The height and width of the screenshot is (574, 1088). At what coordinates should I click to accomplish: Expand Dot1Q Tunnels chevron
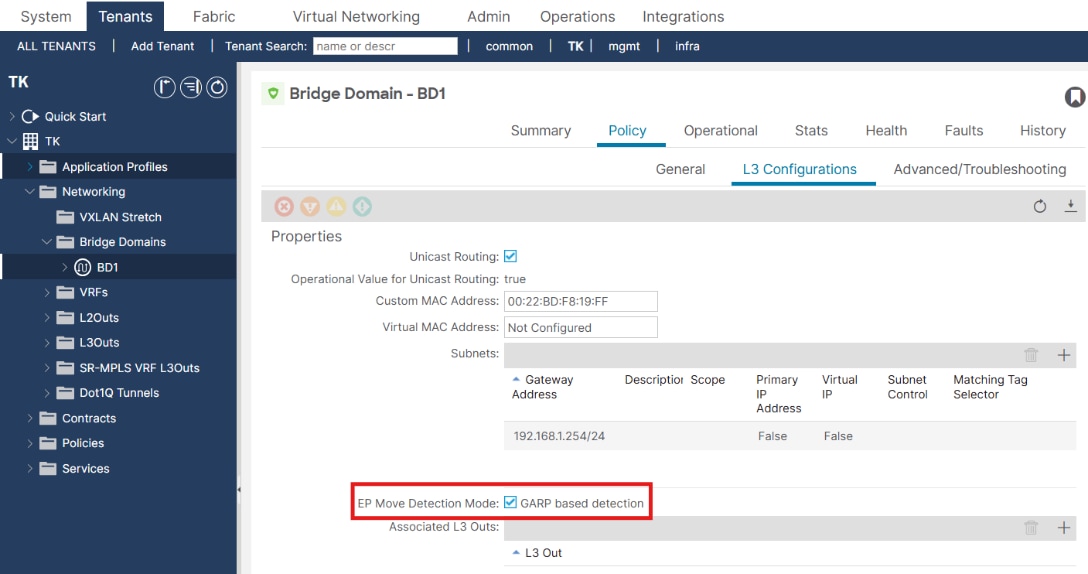point(47,393)
